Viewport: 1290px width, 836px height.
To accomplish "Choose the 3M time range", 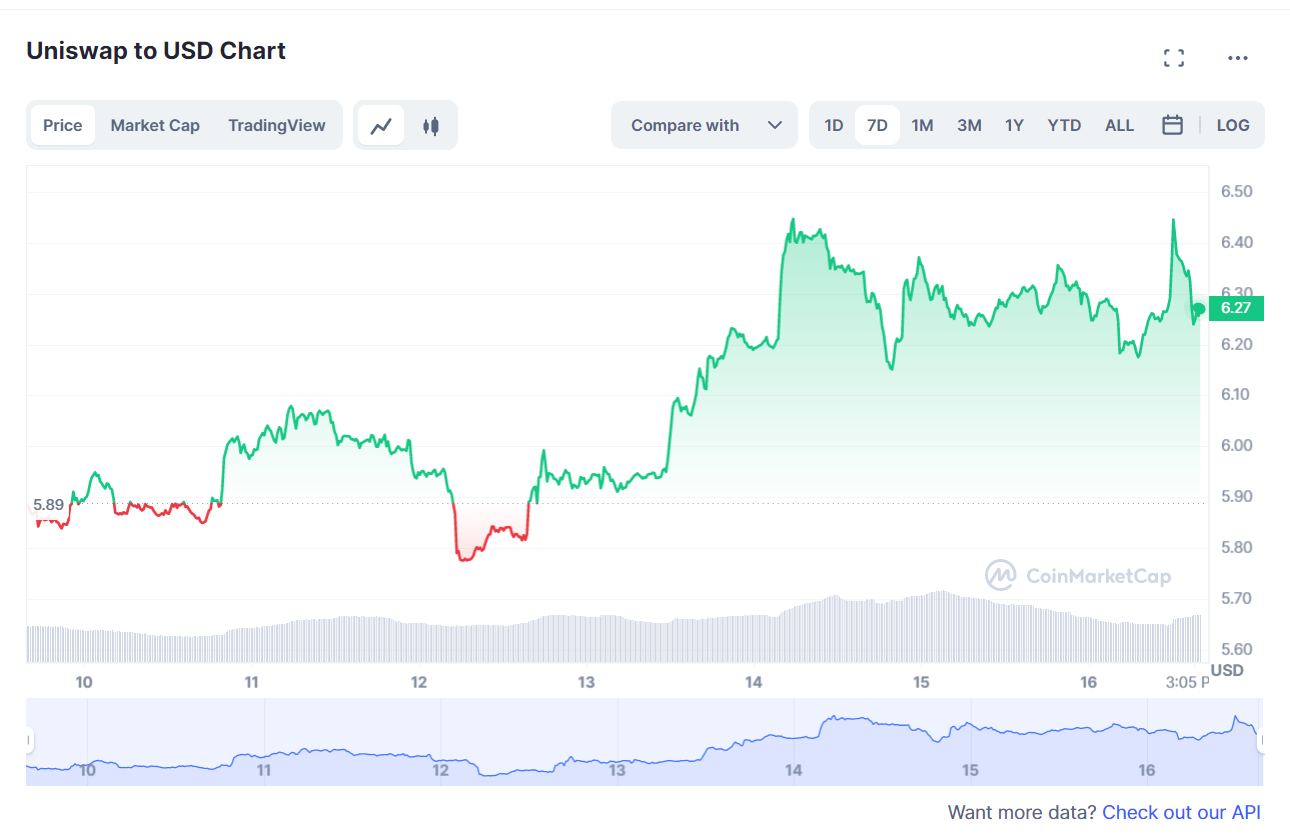I will 969,125.
